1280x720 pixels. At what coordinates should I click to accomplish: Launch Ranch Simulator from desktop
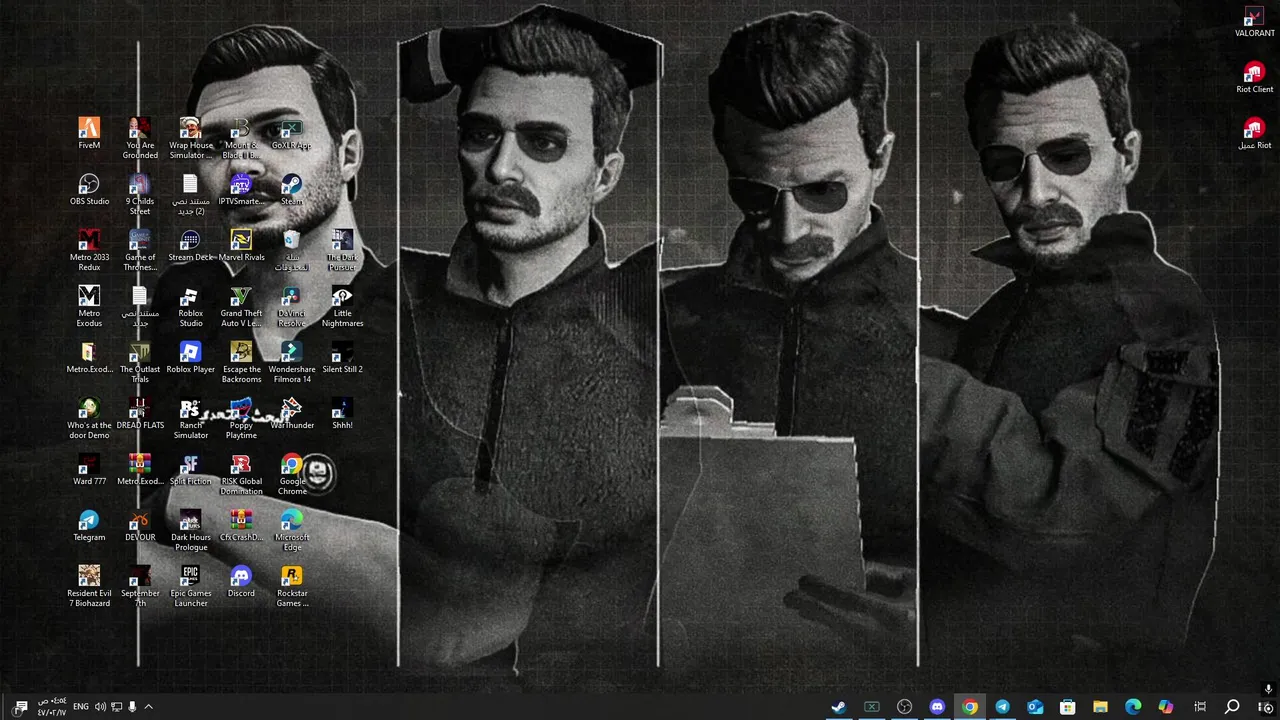pyautogui.click(x=191, y=418)
